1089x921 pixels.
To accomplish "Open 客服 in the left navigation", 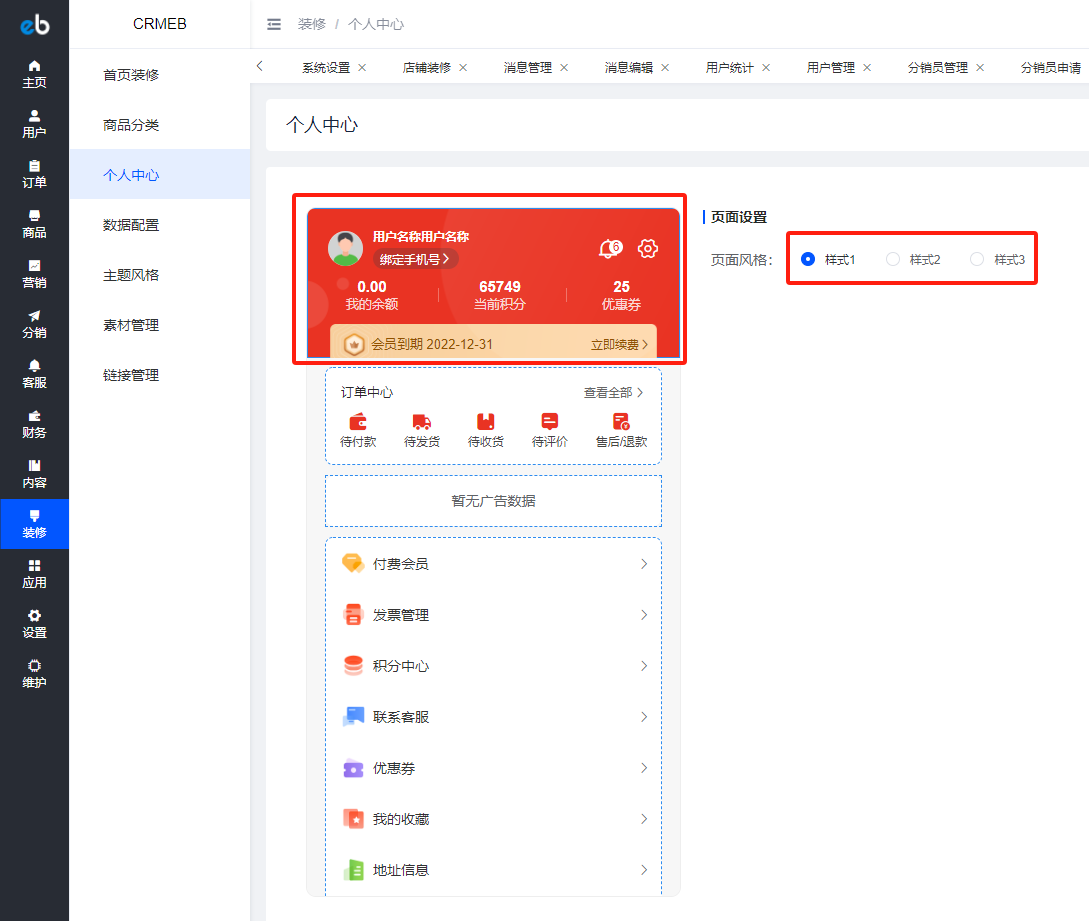I will 34,374.
